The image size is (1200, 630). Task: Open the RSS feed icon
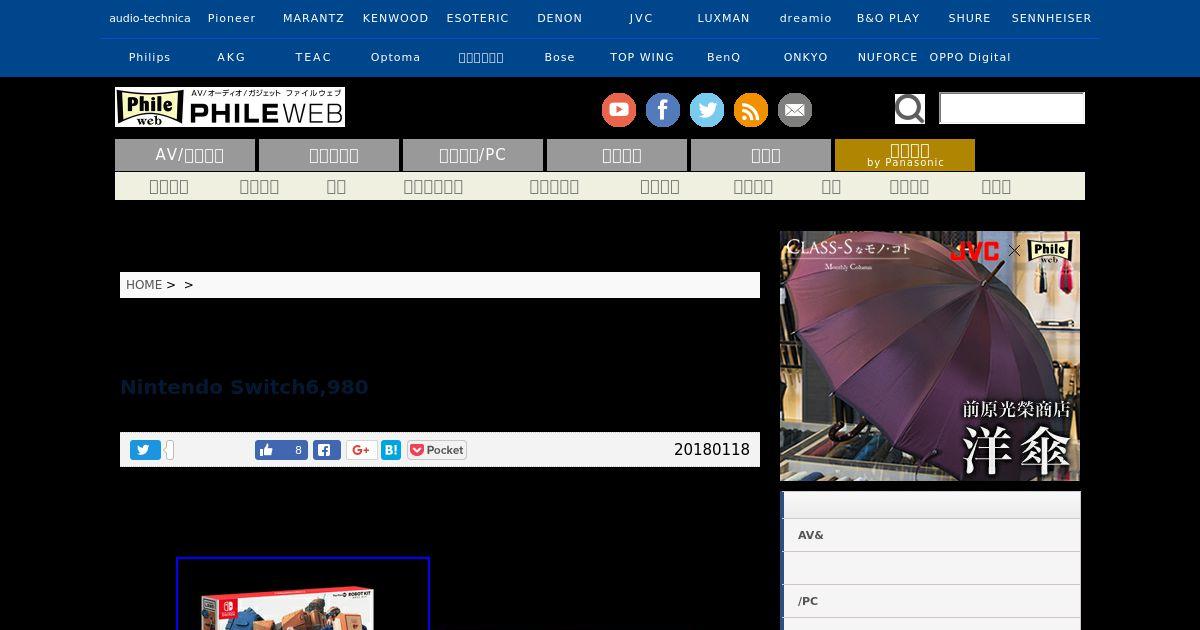pyautogui.click(x=751, y=110)
